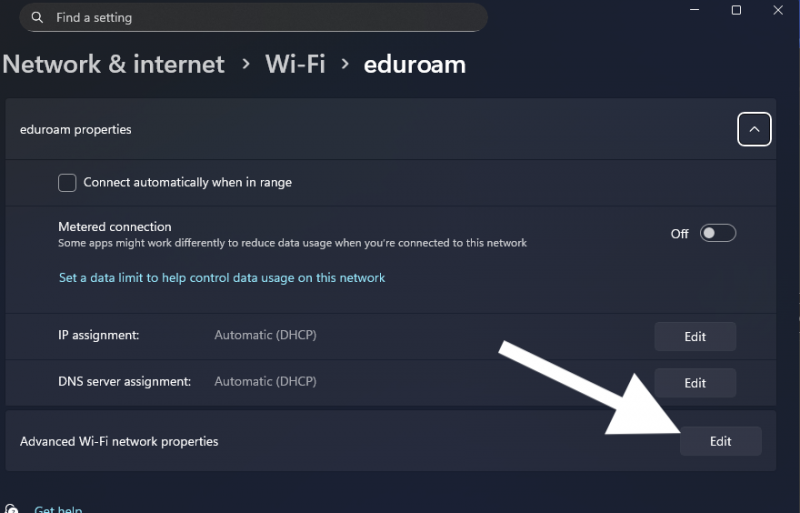The width and height of the screenshot is (800, 513).
Task: Click the chevron after Network & internet
Action: click(245, 65)
